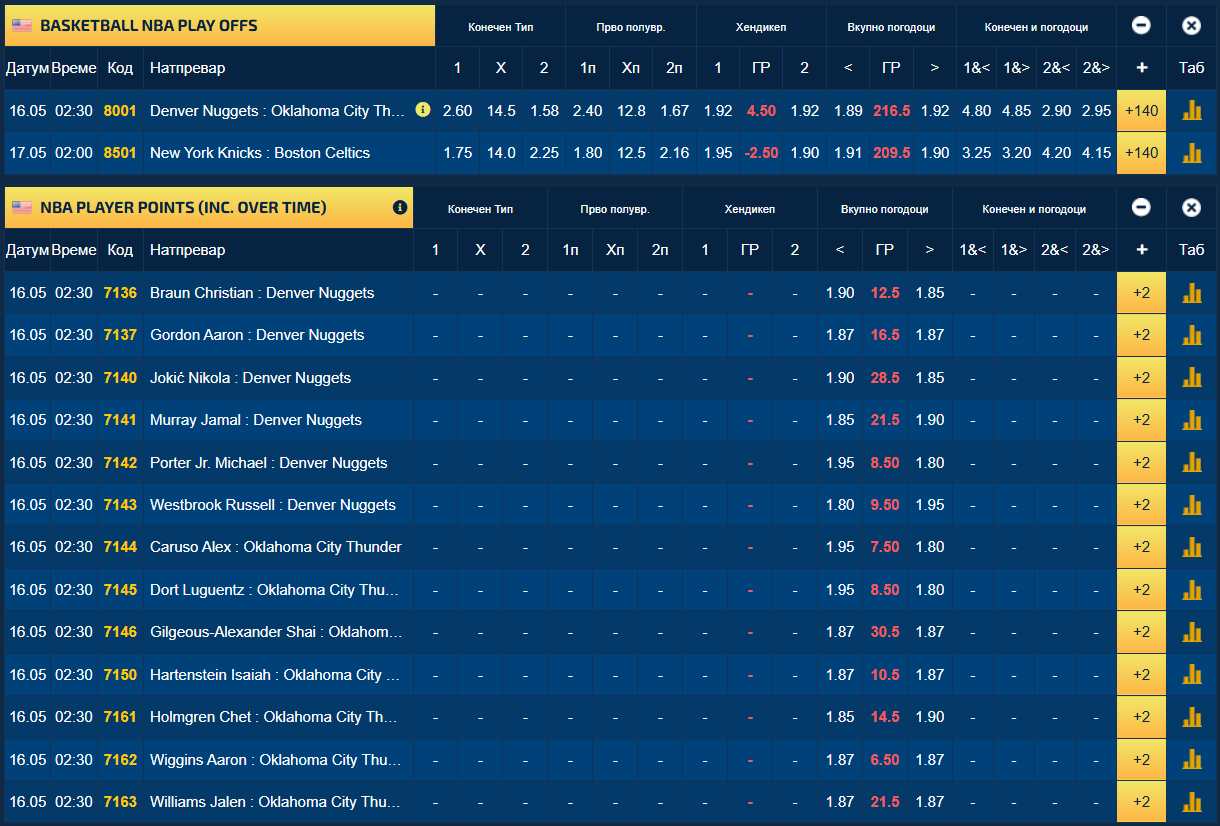Image resolution: width=1220 pixels, height=826 pixels.
Task: Expand +2 markets for Jokić Nikola
Action: pyautogui.click(x=1141, y=378)
